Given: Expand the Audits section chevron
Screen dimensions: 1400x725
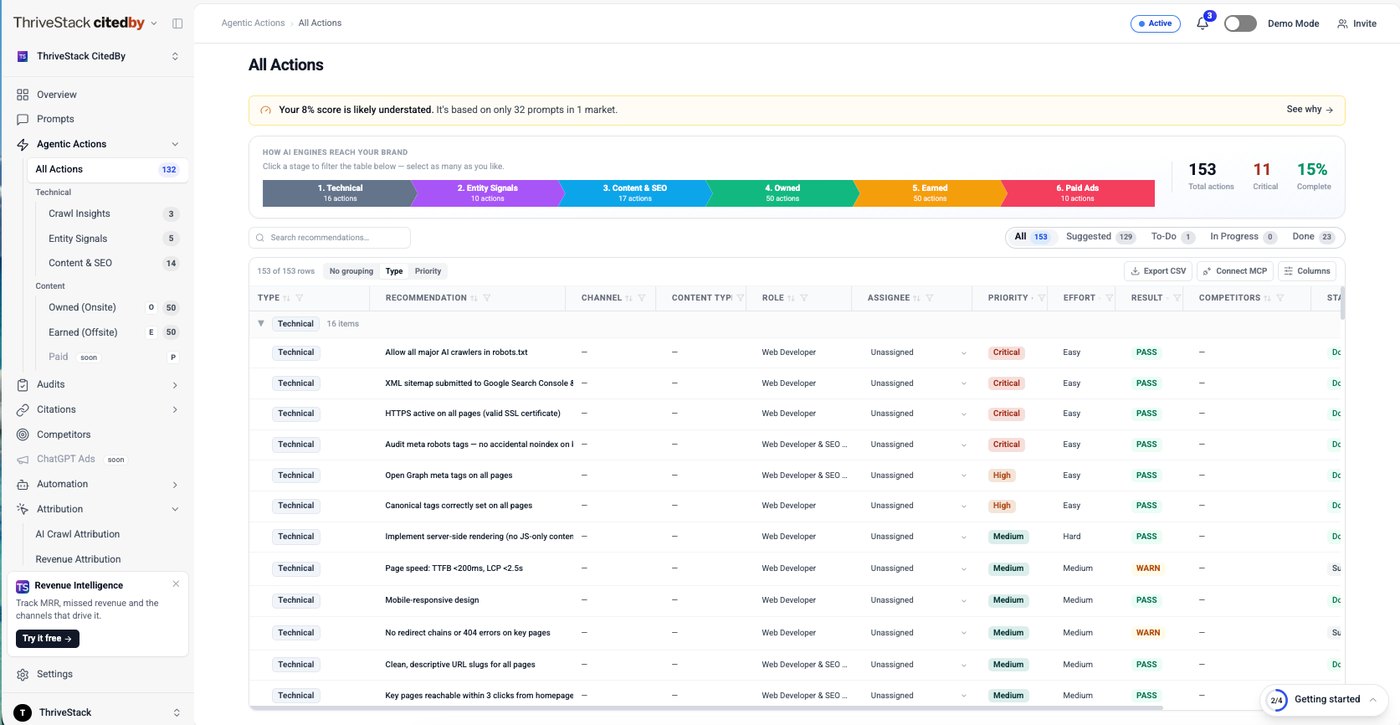Looking at the screenshot, I should tap(175, 384).
